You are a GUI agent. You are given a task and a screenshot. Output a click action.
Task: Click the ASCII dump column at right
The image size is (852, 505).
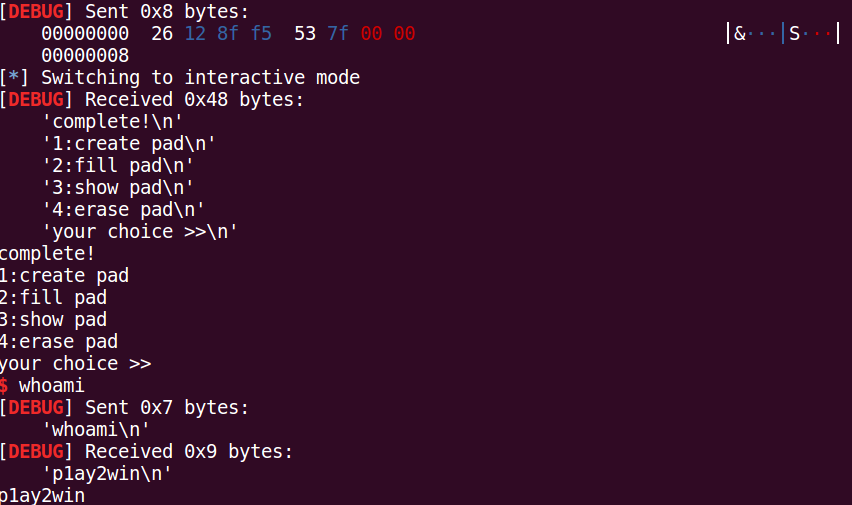point(785,34)
